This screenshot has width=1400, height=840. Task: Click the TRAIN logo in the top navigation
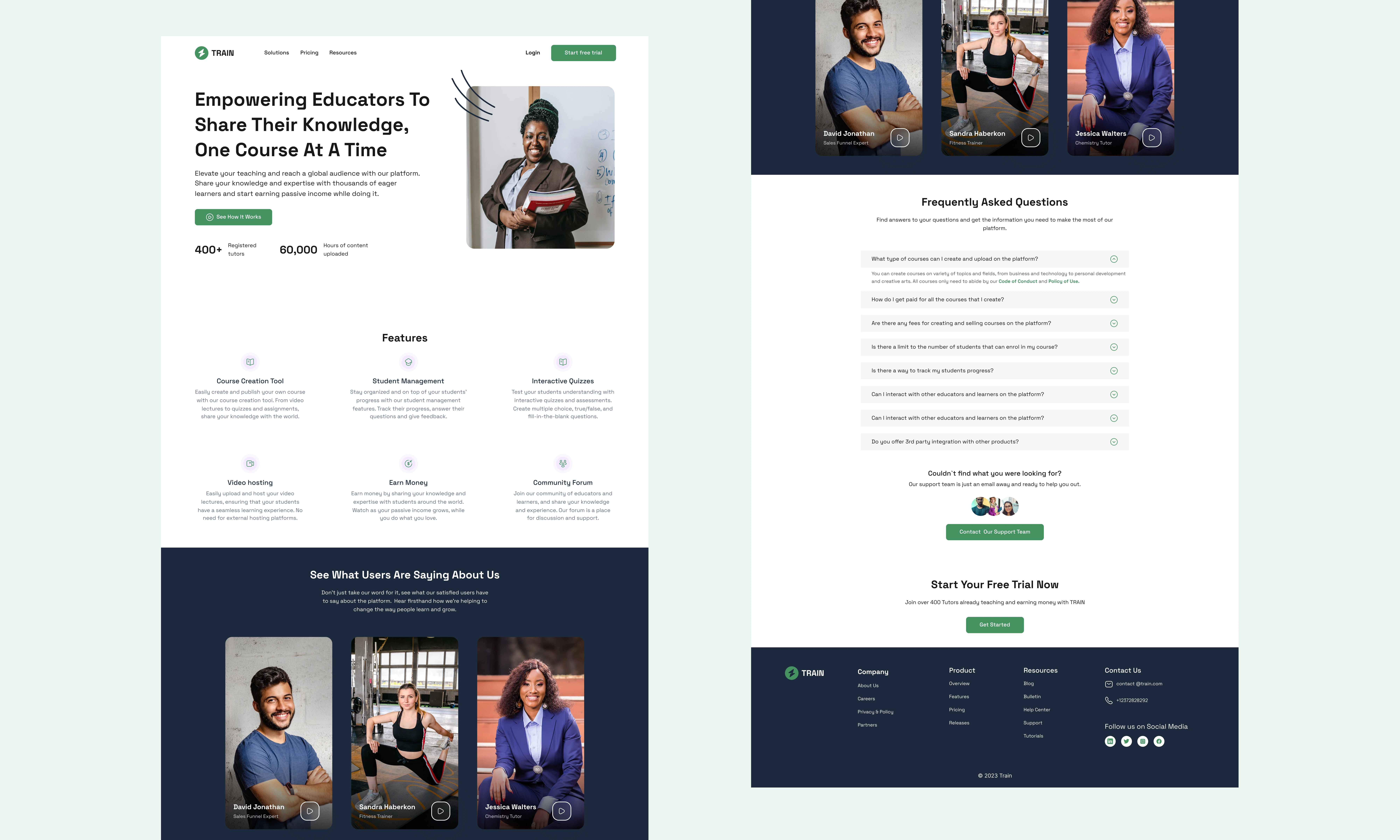(215, 53)
